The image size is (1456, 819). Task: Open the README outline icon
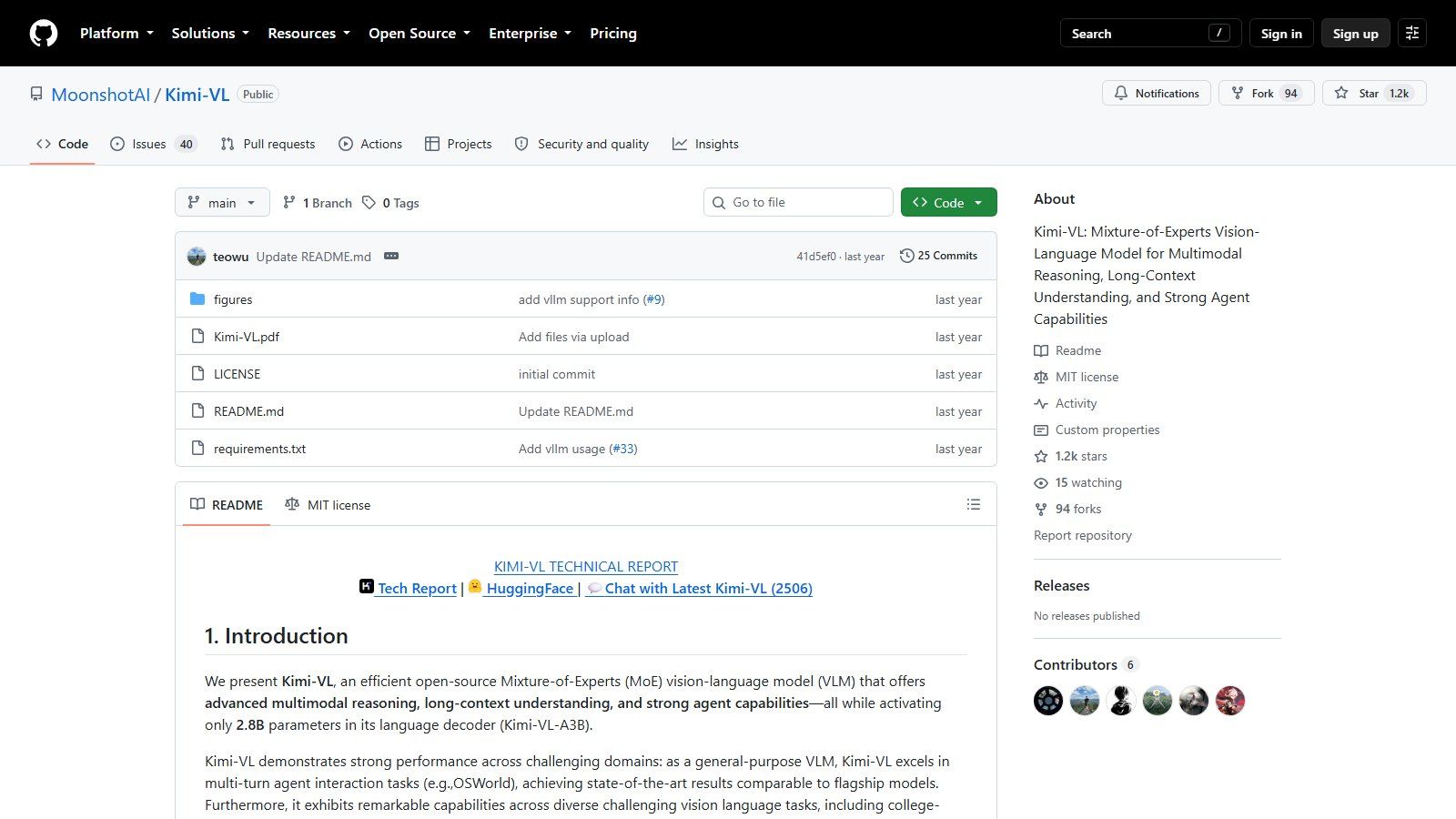click(974, 504)
